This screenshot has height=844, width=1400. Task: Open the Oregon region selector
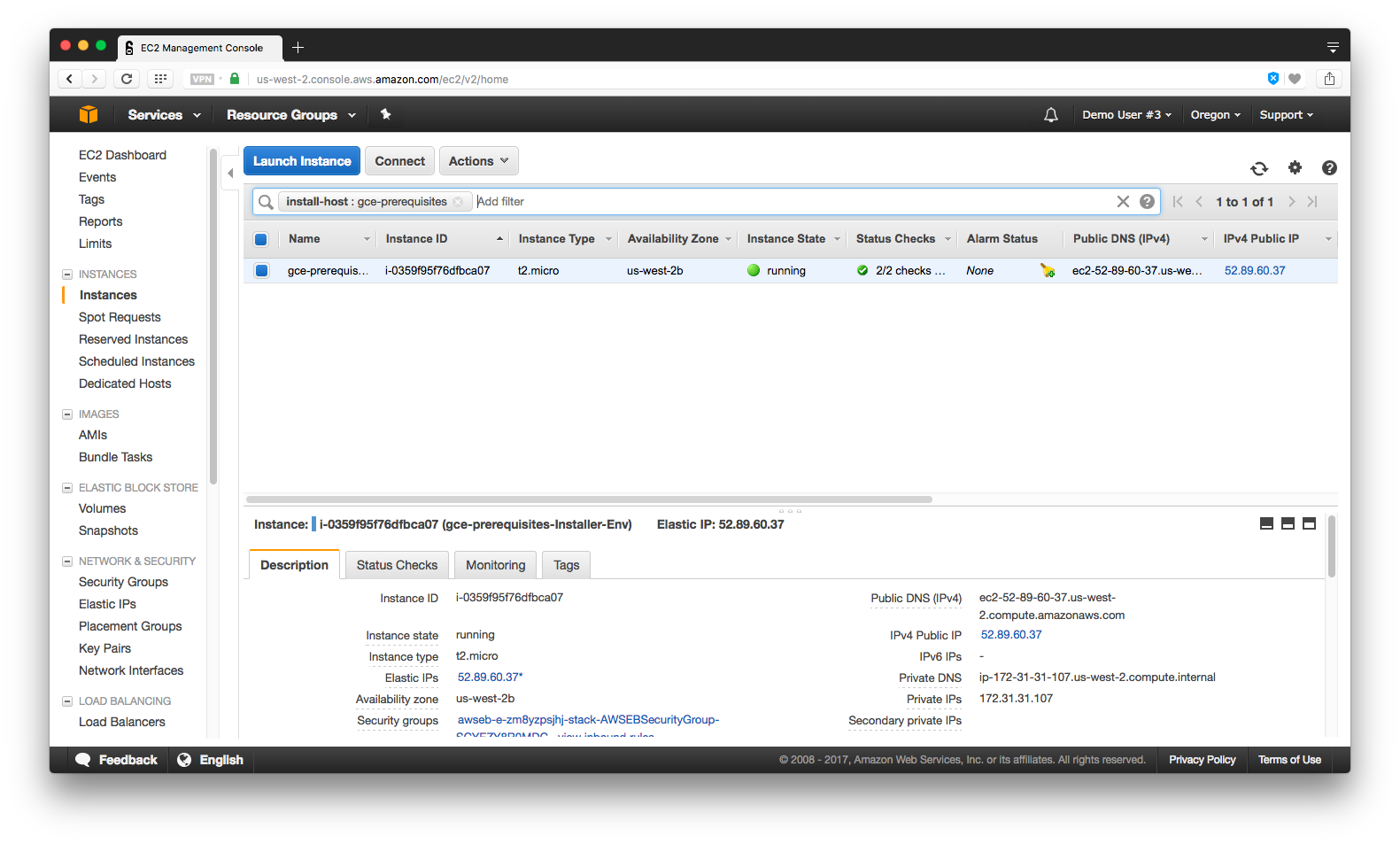tap(1216, 115)
